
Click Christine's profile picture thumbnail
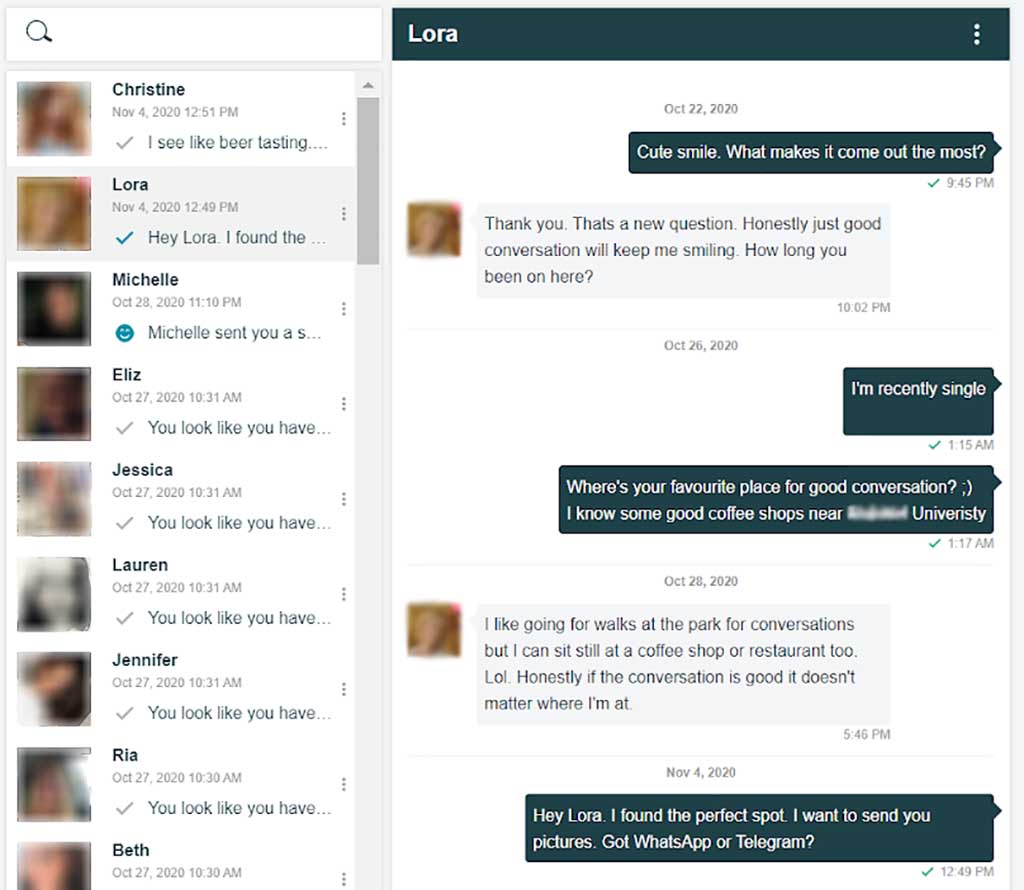click(x=53, y=118)
